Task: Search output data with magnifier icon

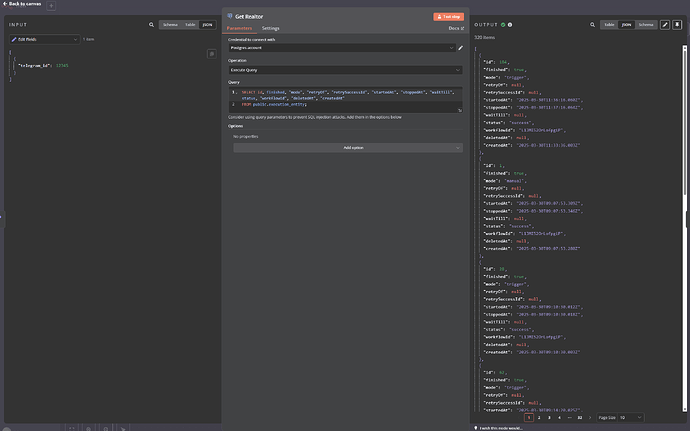Action: tap(592, 25)
